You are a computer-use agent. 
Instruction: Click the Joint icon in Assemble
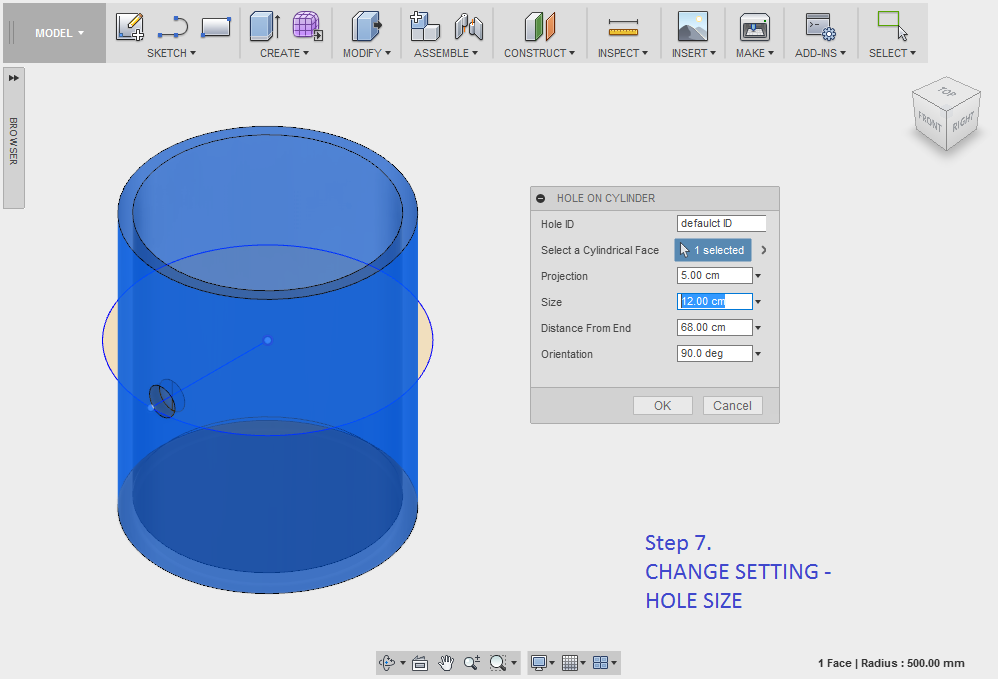point(468,27)
